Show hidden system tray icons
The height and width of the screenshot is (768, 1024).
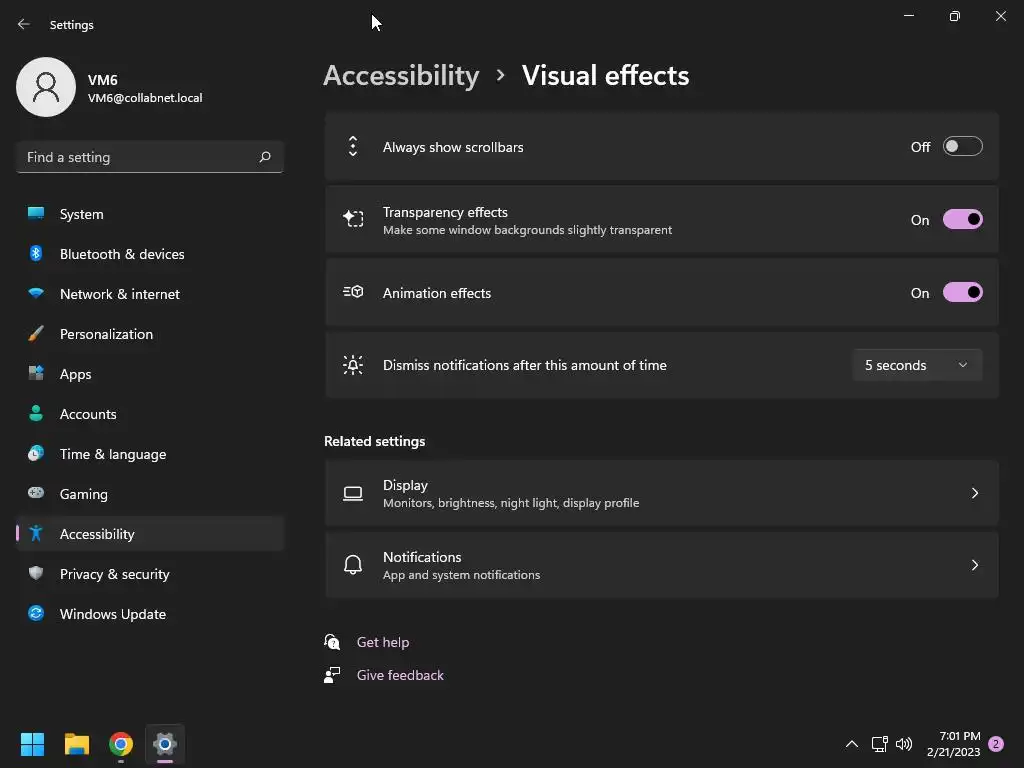tap(852, 744)
